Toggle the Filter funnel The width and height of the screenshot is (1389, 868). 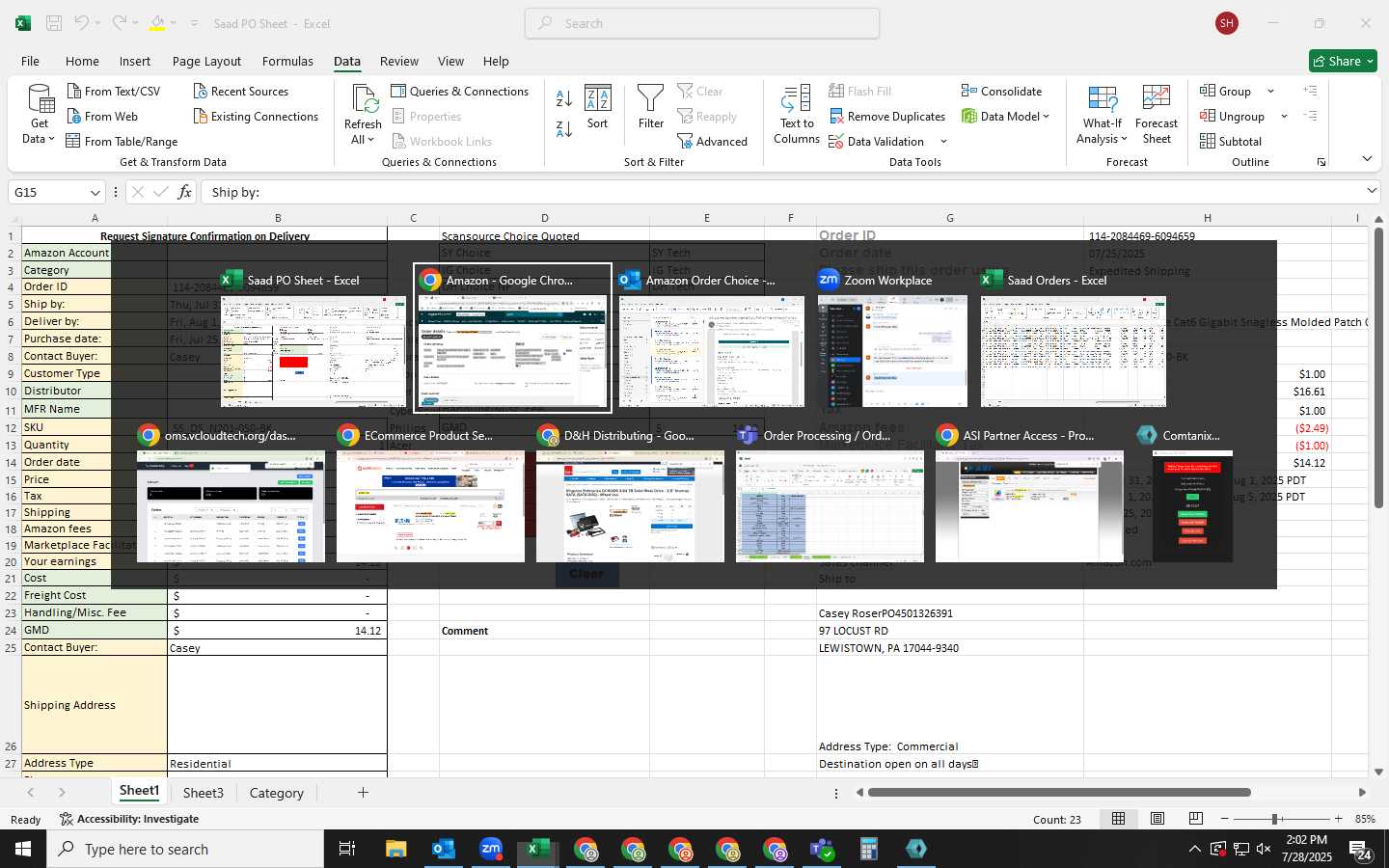651,106
